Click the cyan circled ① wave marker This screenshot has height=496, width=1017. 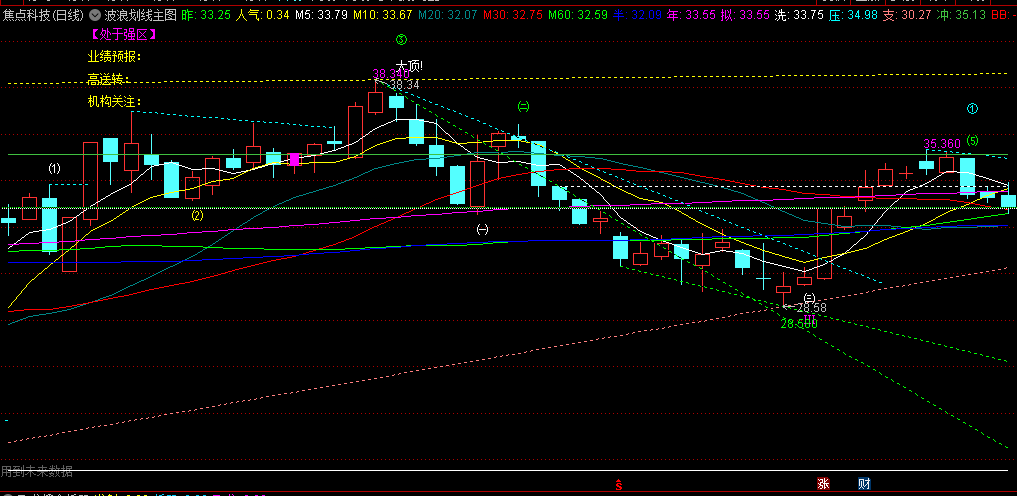[x=972, y=109]
